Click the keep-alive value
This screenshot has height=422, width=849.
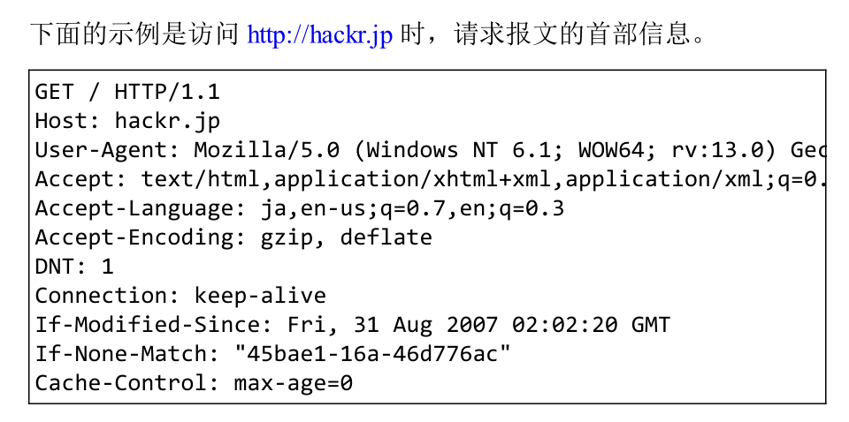pyautogui.click(x=260, y=296)
